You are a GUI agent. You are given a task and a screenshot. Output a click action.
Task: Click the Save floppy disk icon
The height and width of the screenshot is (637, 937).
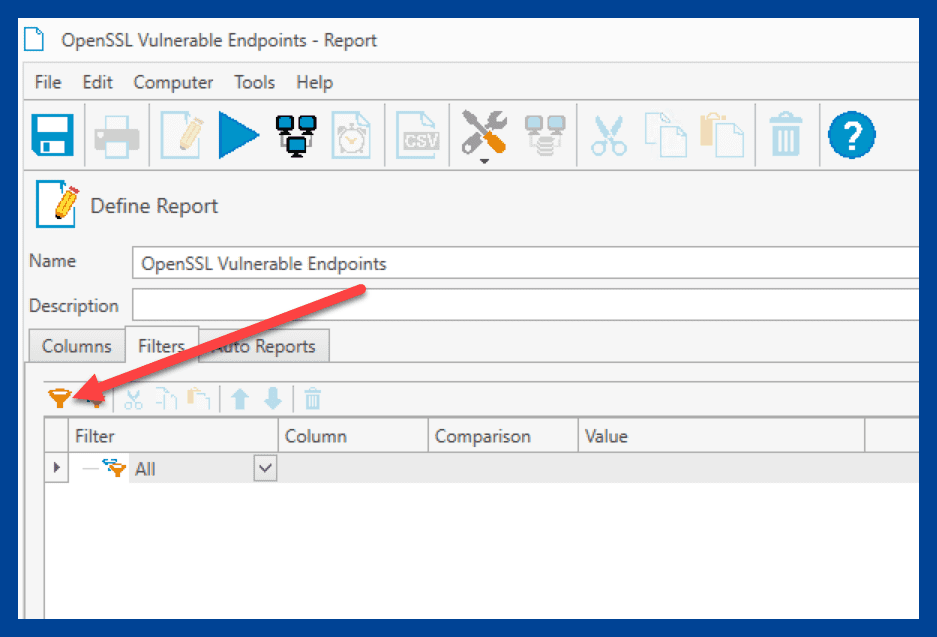(53, 135)
